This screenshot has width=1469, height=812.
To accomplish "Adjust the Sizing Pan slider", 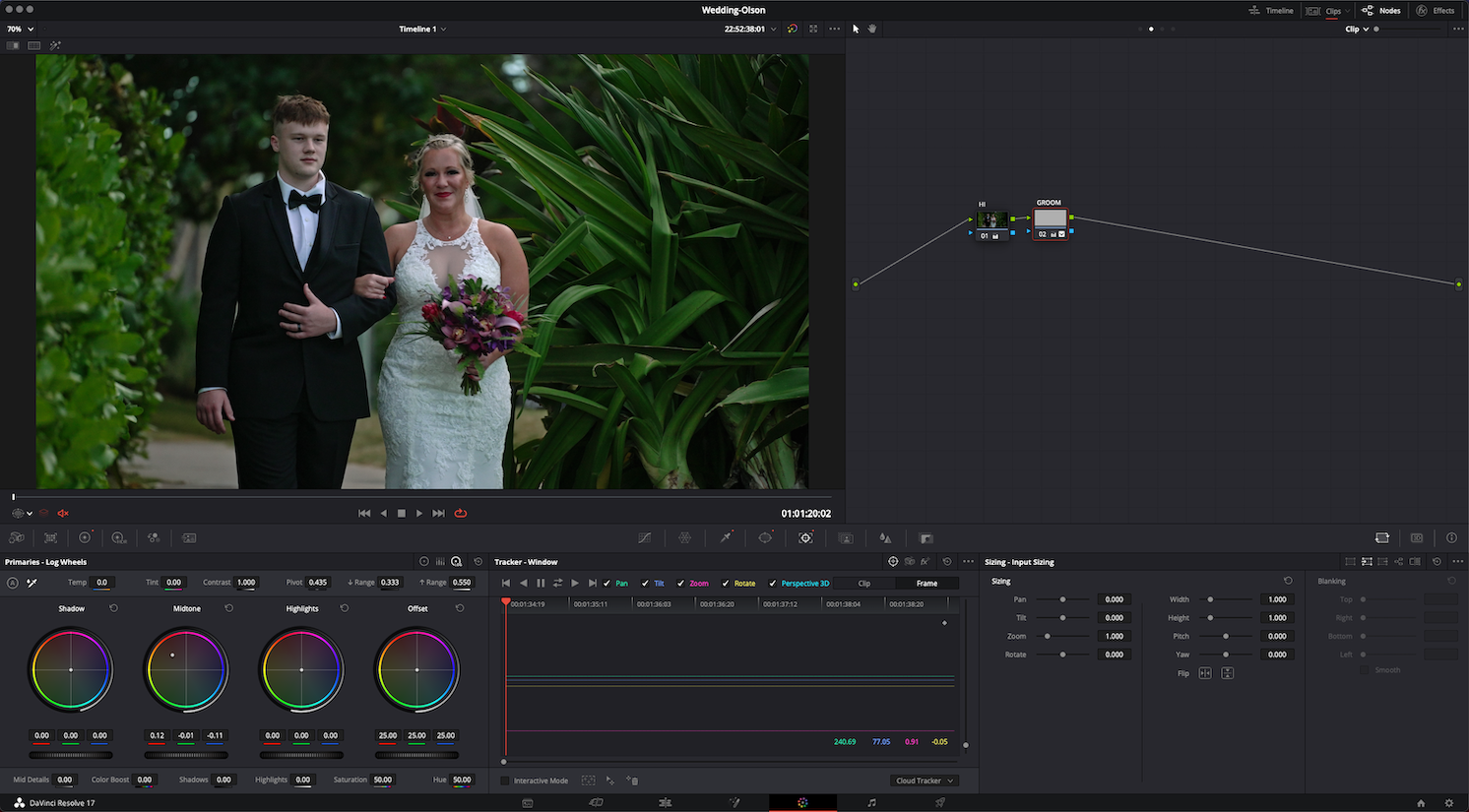I will click(x=1062, y=599).
